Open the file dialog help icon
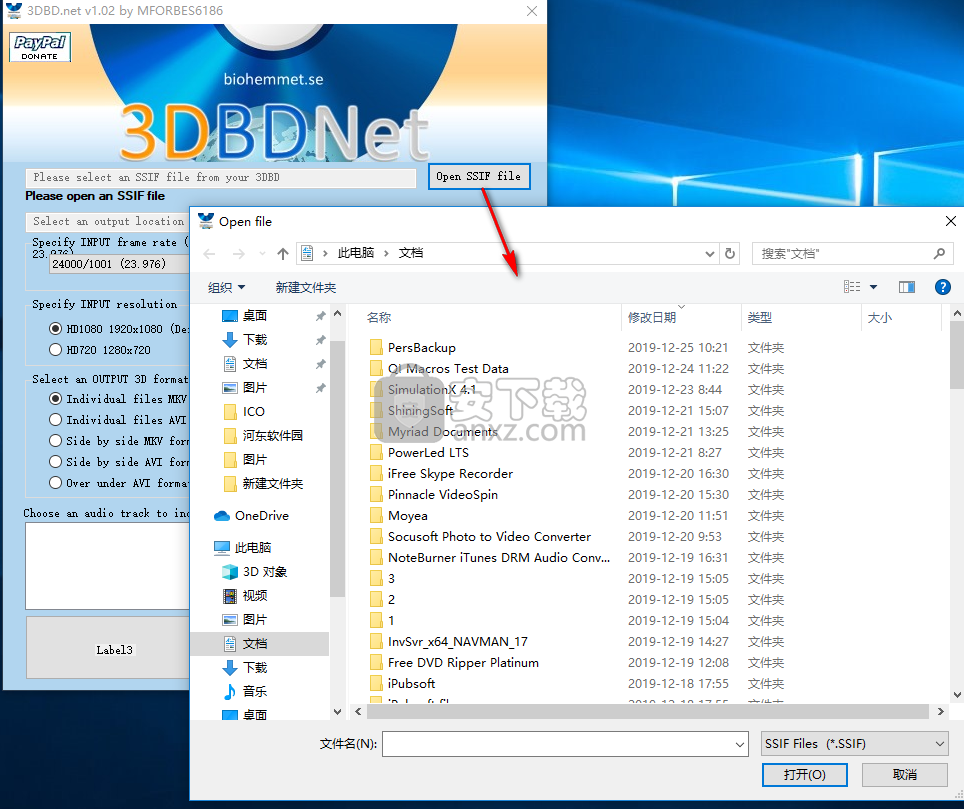The width and height of the screenshot is (964, 809). 942,286
